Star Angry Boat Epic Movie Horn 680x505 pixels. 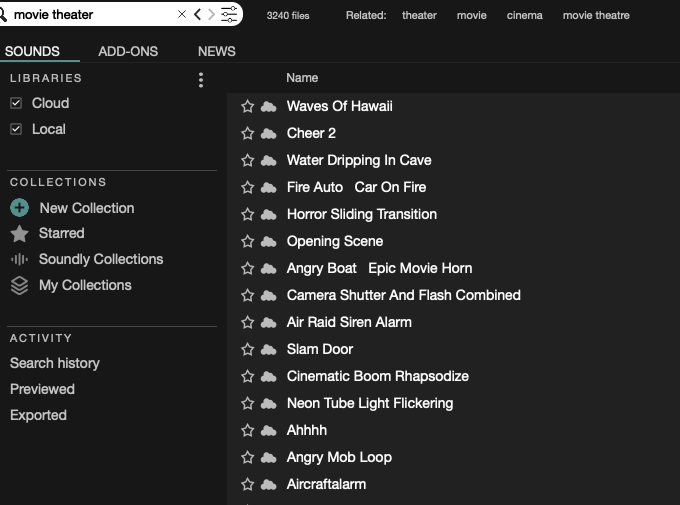(248, 268)
